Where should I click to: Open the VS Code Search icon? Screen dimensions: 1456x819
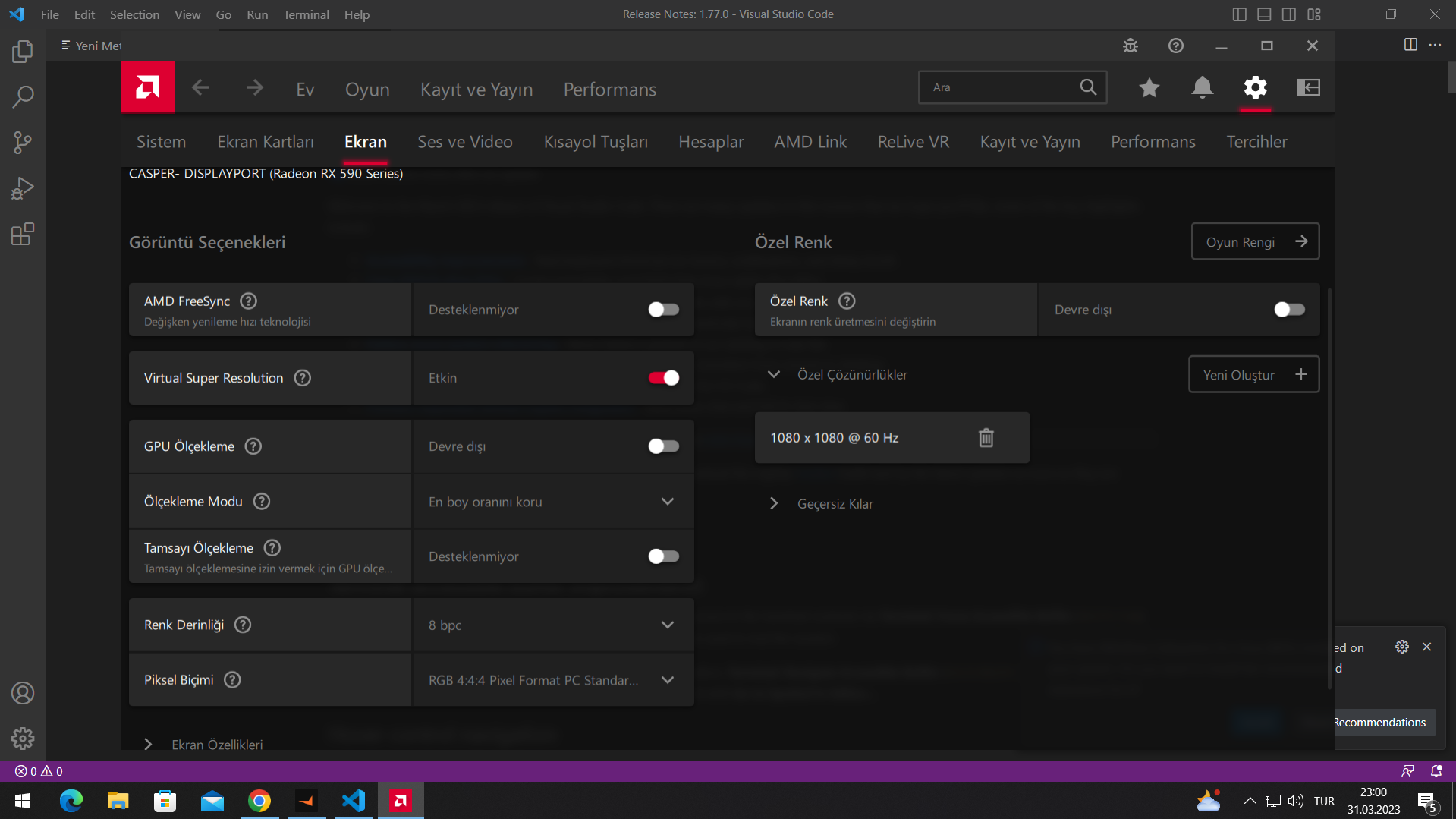tap(23, 97)
